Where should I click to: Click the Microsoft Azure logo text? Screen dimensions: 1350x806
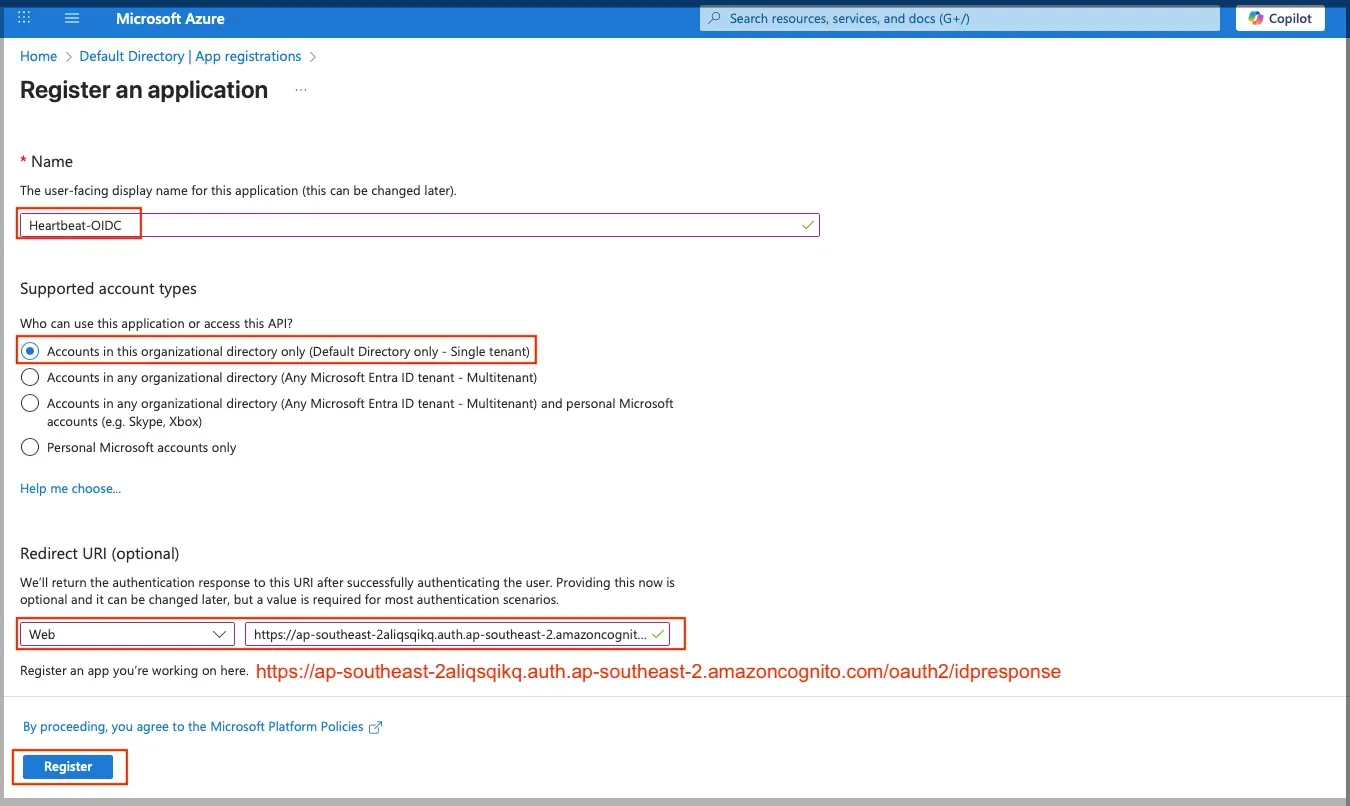(170, 19)
